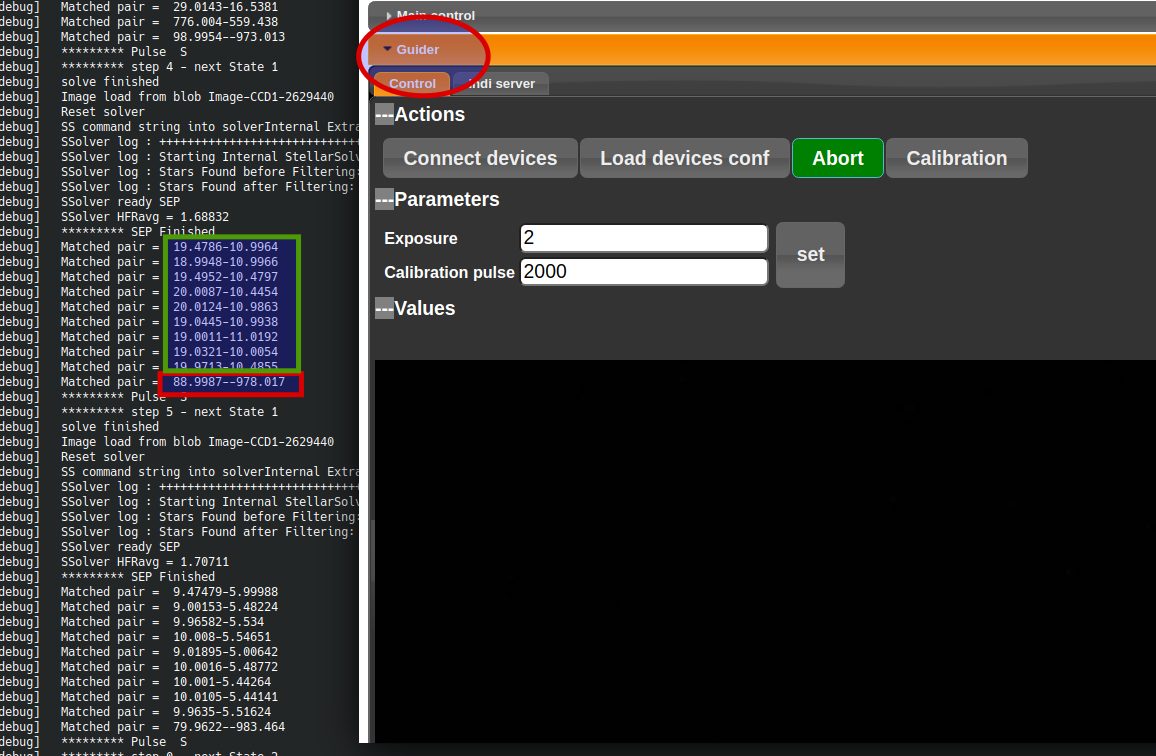Select log line 'SSolver HFRavg = 1.70711'

click(144, 562)
